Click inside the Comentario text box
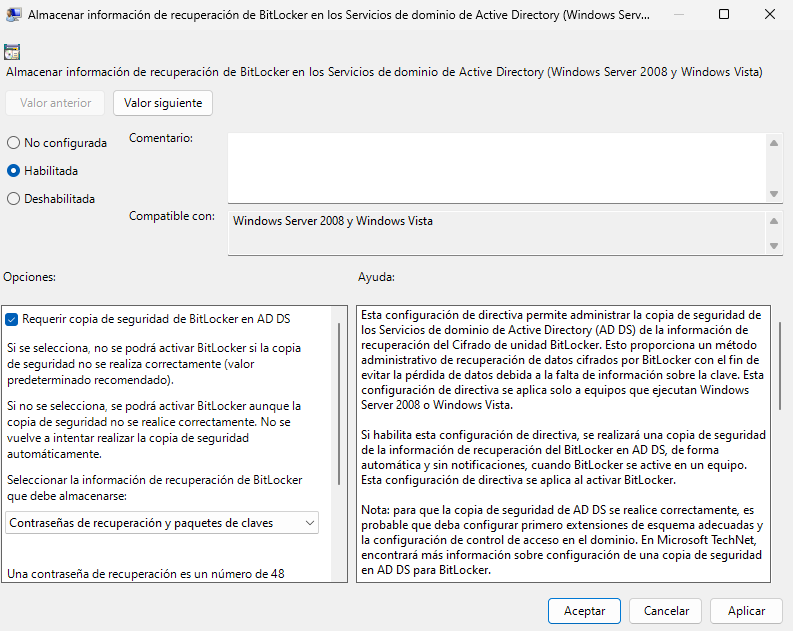Image resolution: width=793 pixels, height=631 pixels. 495,168
